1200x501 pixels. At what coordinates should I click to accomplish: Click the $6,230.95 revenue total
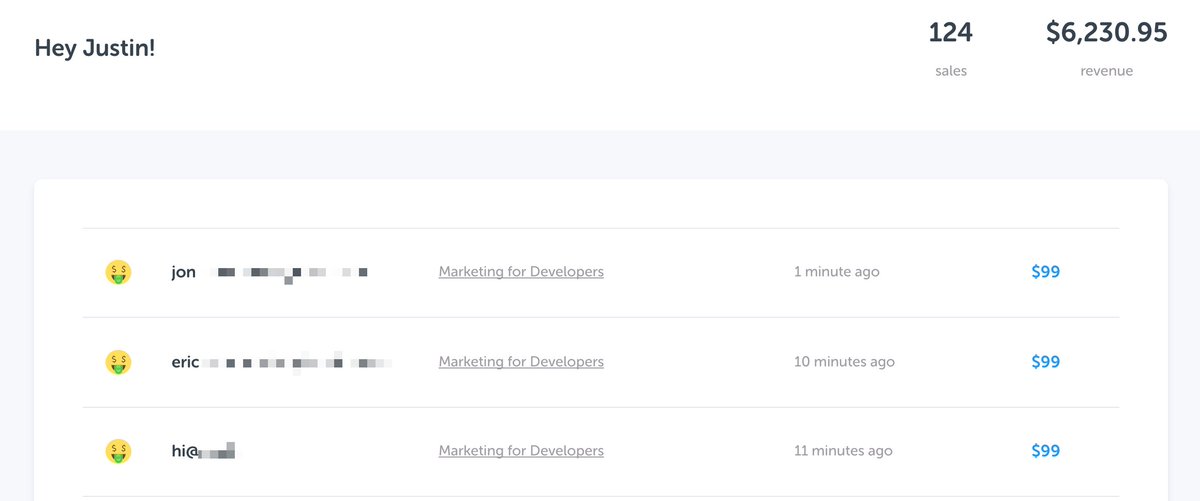tap(1106, 33)
